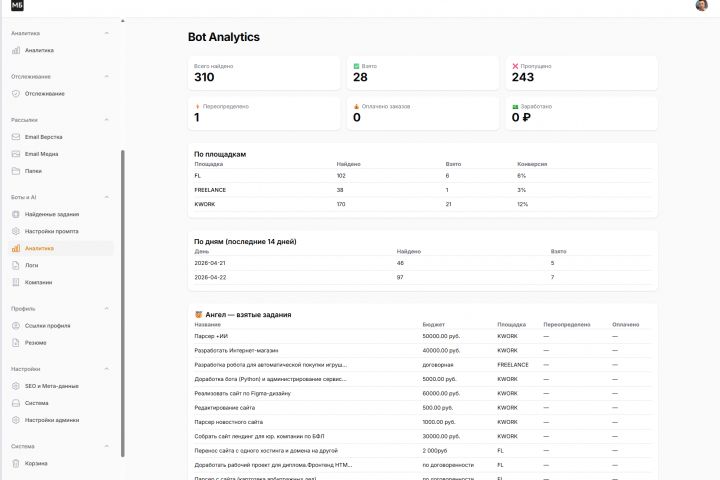720x480 pixels.
Task: Click the Найденные задания sidebar icon
Action: pyautogui.click(x=16, y=214)
